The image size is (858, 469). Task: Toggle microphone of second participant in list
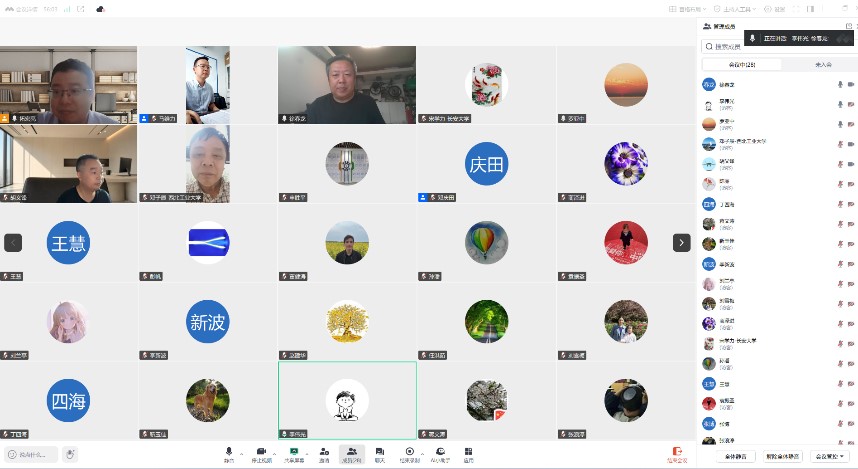point(840,104)
